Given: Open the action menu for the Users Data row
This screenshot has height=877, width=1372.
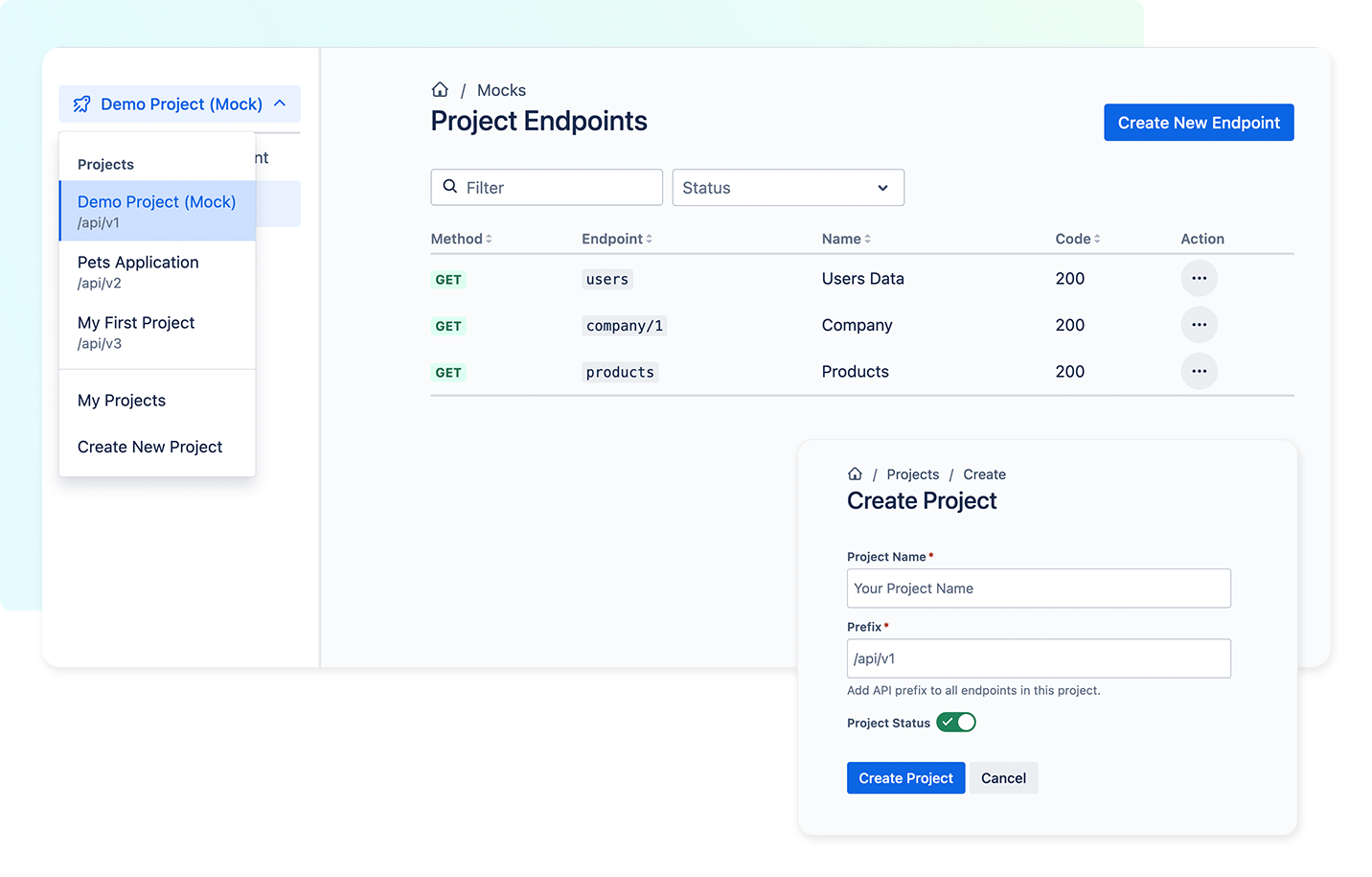Looking at the screenshot, I should 1199,278.
